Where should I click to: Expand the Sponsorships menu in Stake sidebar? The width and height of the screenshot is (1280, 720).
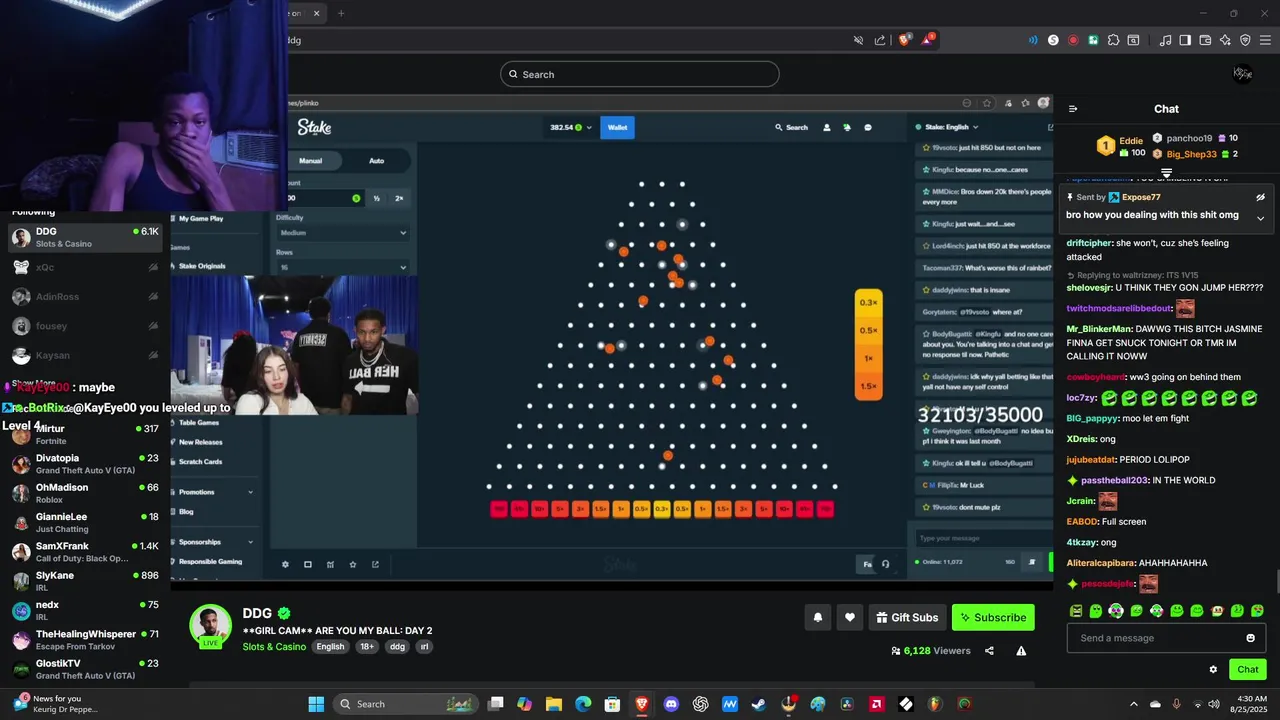pos(214,542)
